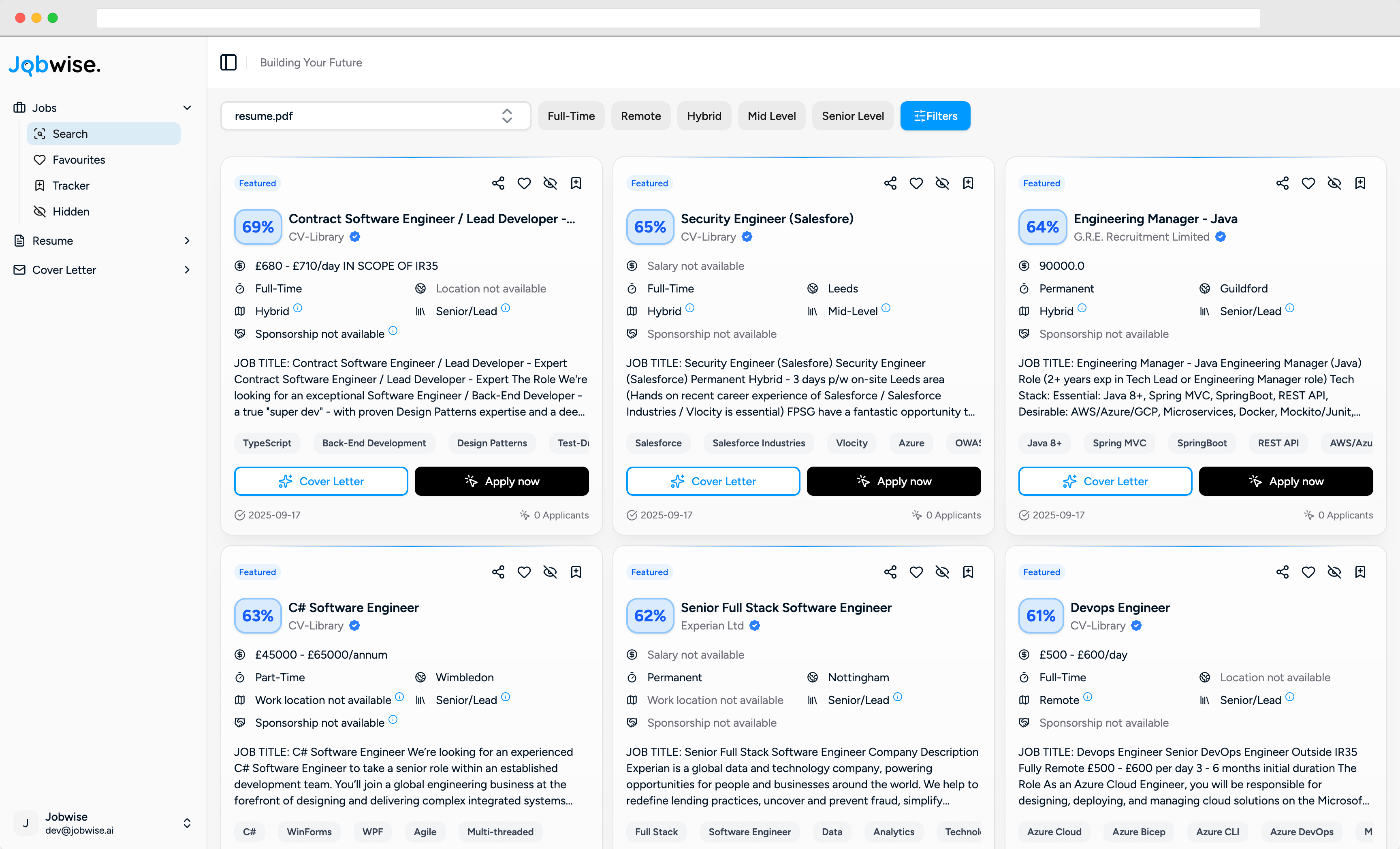
Task: Click the Salesforce Industries skill tag
Action: click(x=758, y=443)
